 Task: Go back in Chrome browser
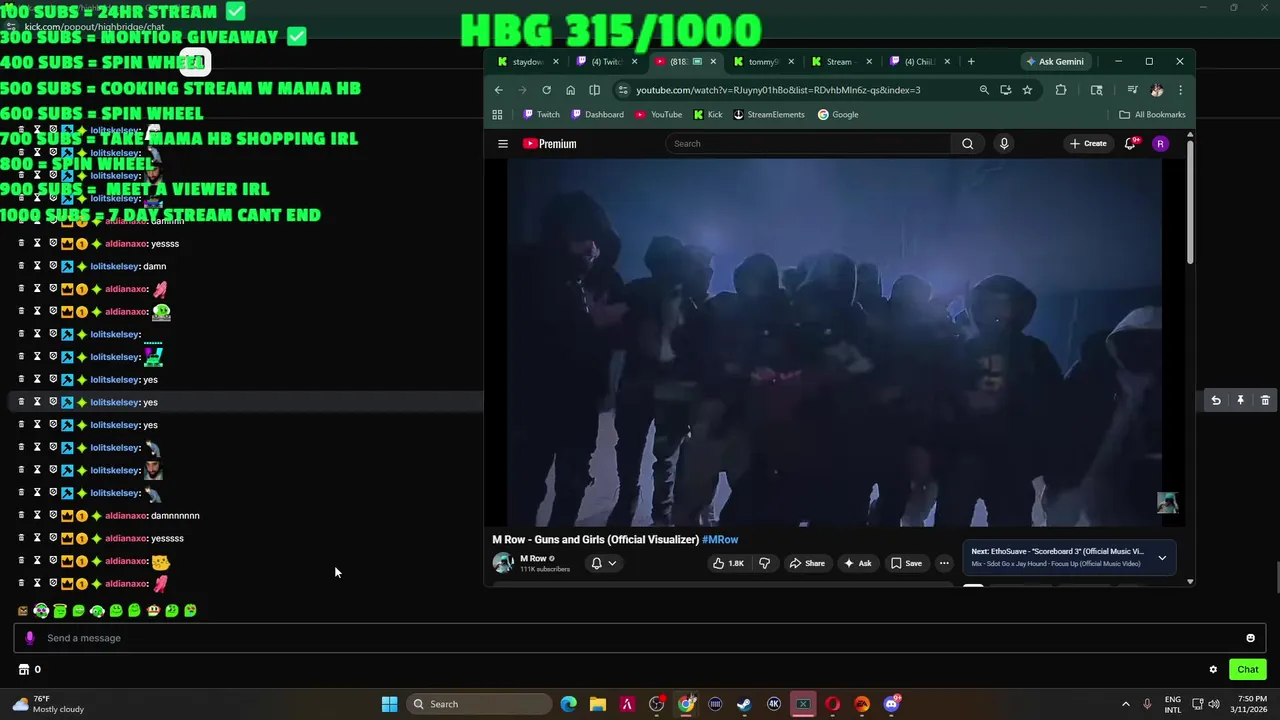[x=499, y=90]
